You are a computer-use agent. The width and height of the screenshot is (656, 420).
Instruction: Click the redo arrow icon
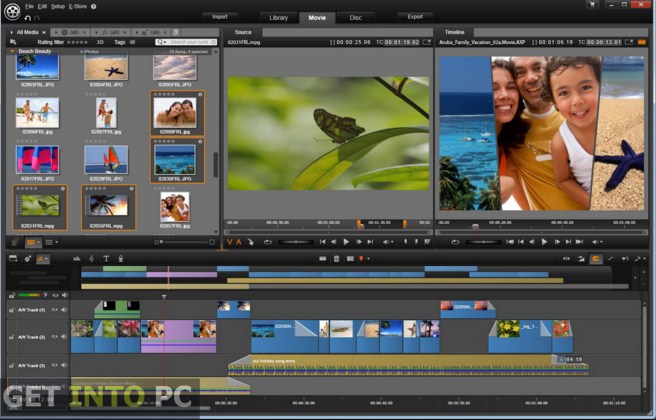(x=36, y=18)
